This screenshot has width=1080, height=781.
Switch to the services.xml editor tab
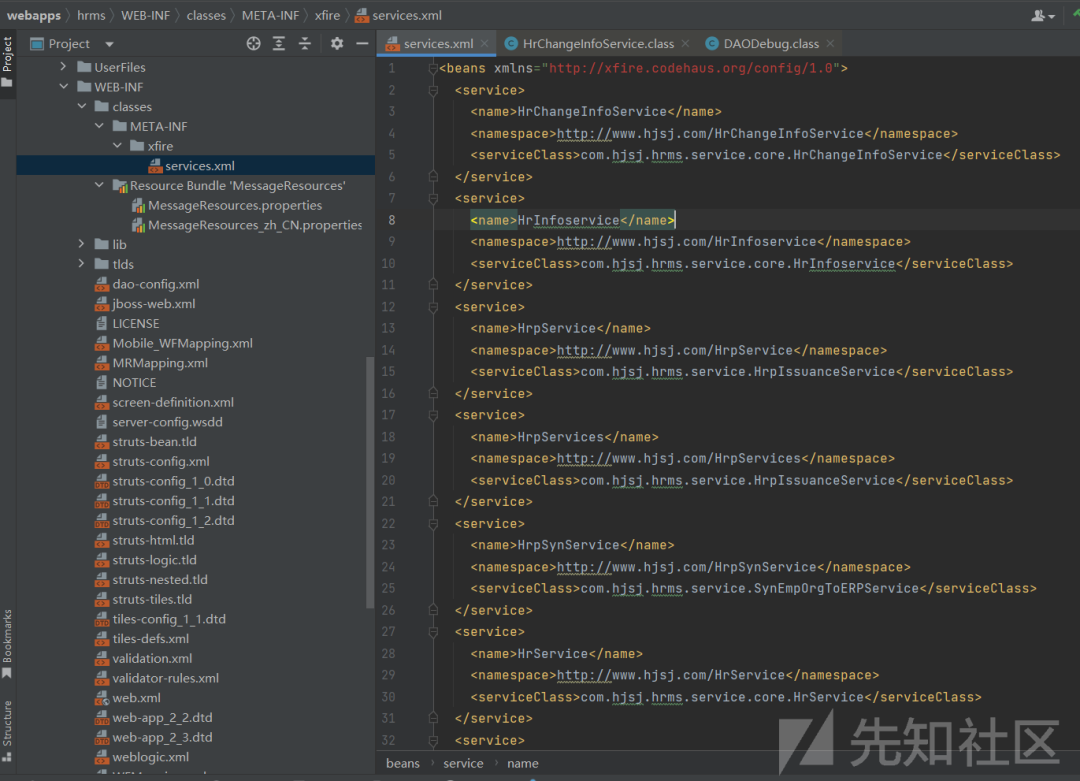(437, 43)
